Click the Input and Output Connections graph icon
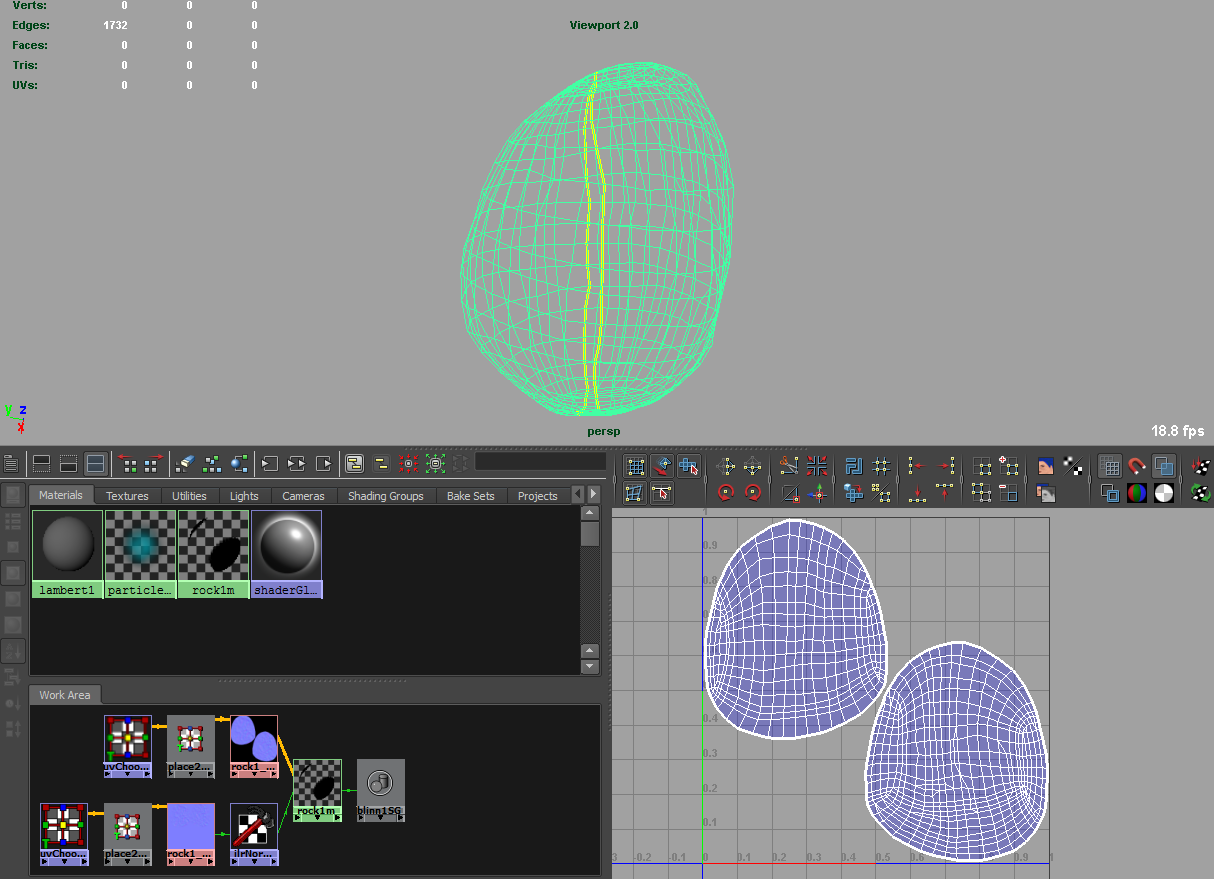Viewport: 1214px width, 879px height. (295, 462)
